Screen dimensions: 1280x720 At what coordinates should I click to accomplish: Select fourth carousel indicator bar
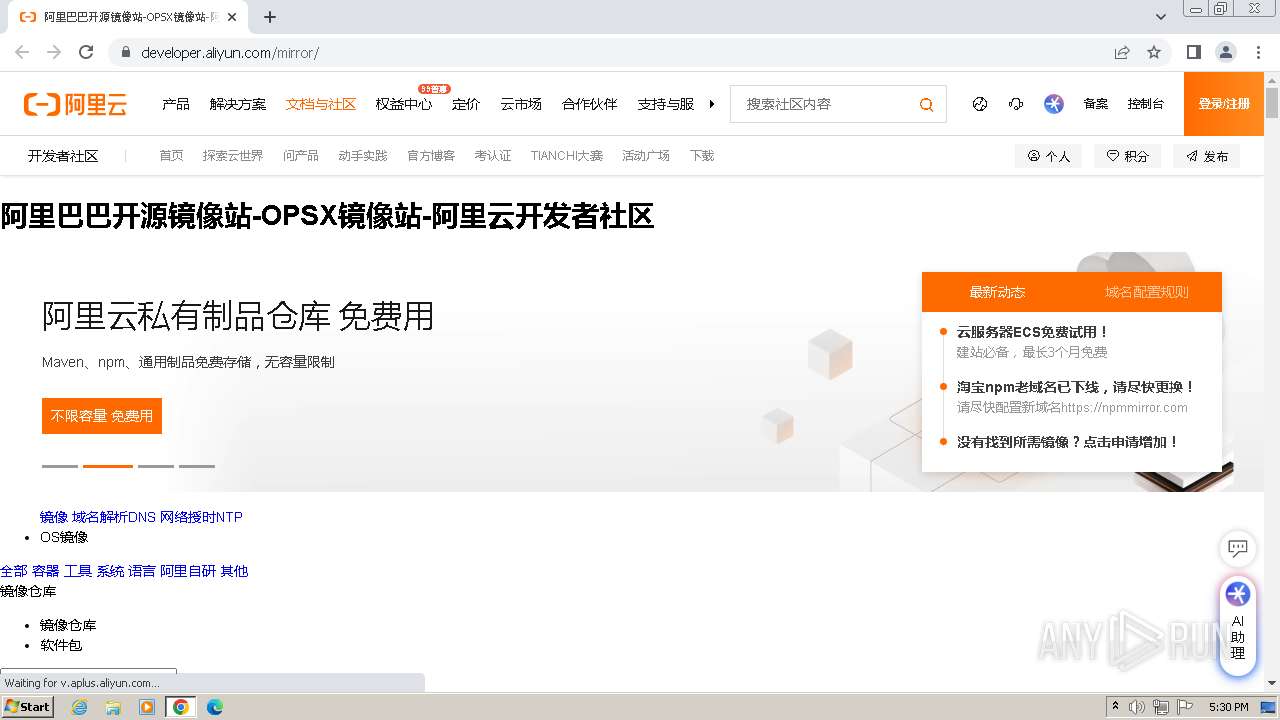pyautogui.click(x=197, y=466)
